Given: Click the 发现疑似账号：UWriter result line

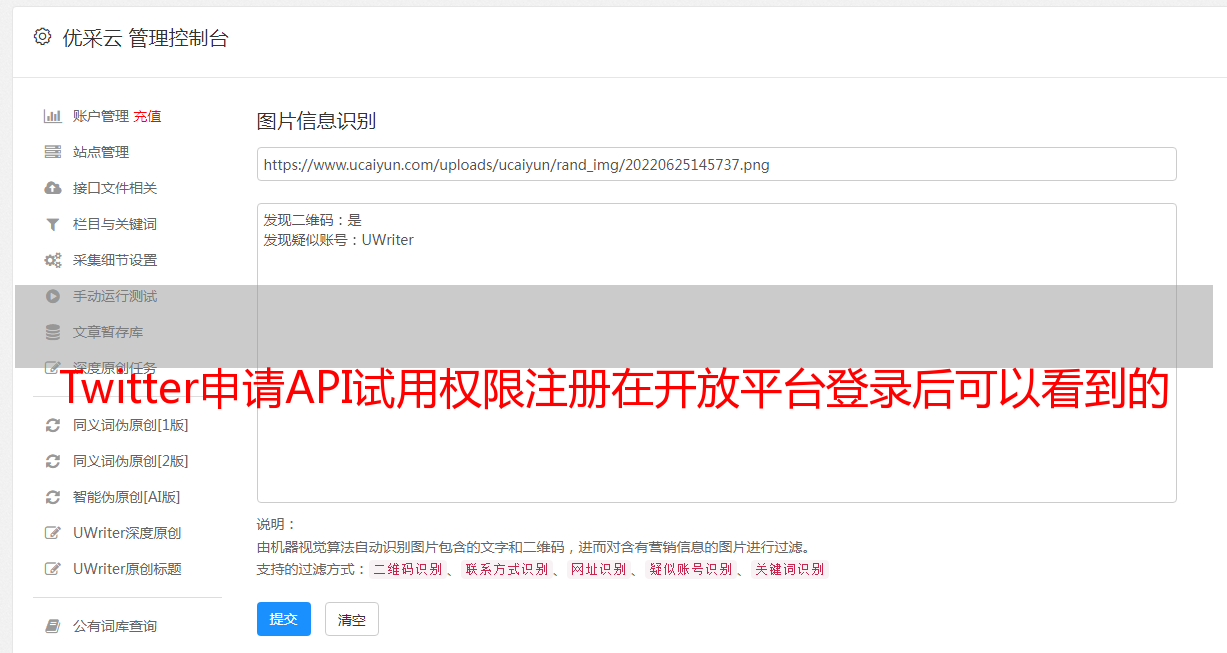Looking at the screenshot, I should pos(339,240).
